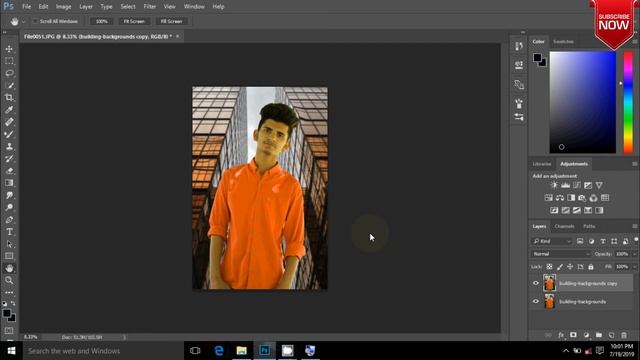
Task: Select the Quick Selection tool
Action: click(x=9, y=86)
